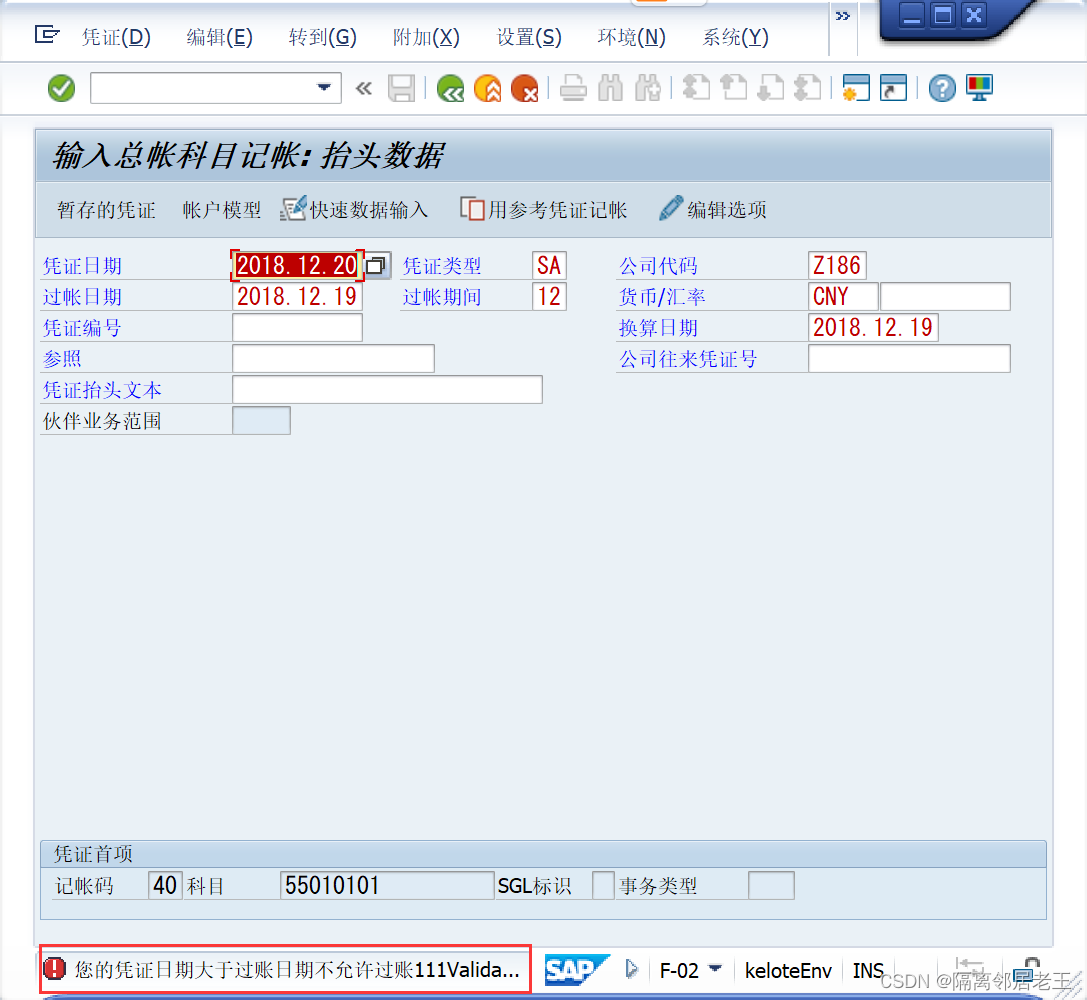This screenshot has width=1087, height=1000.
Task: Click the green checkmark Enter icon
Action: (x=61, y=88)
